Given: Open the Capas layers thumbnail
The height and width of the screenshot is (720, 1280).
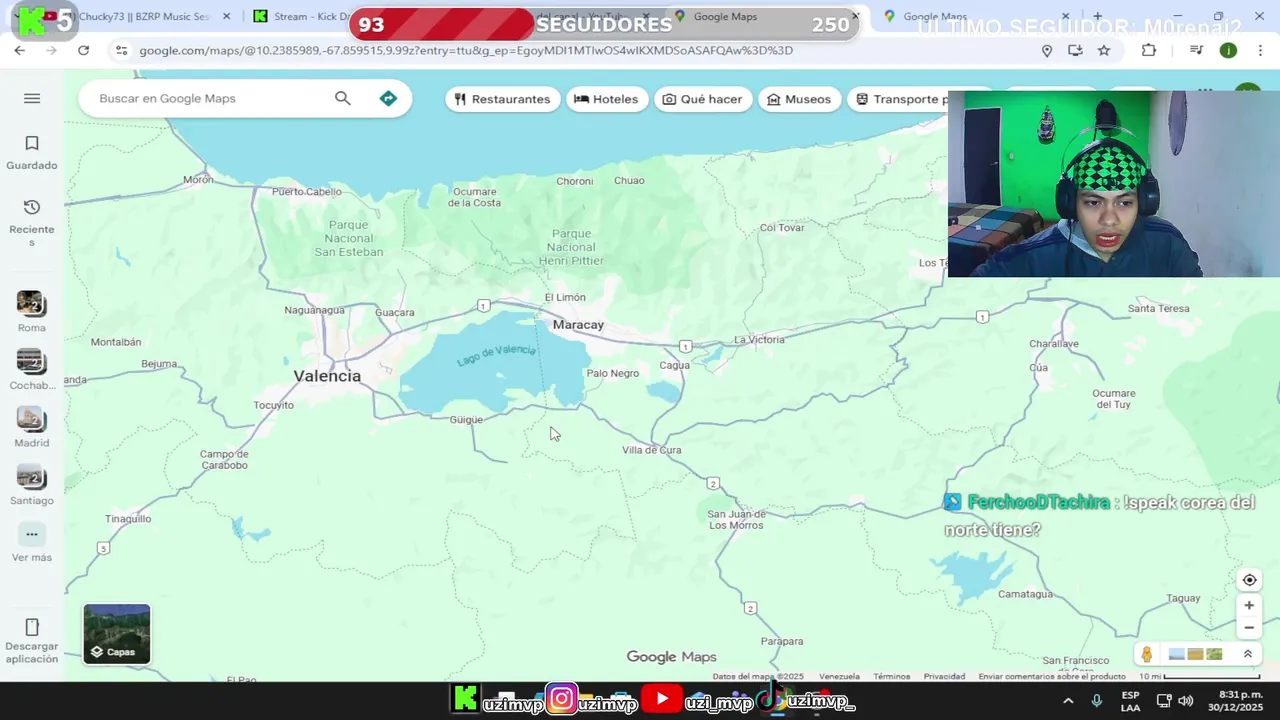Looking at the screenshot, I should (x=117, y=634).
